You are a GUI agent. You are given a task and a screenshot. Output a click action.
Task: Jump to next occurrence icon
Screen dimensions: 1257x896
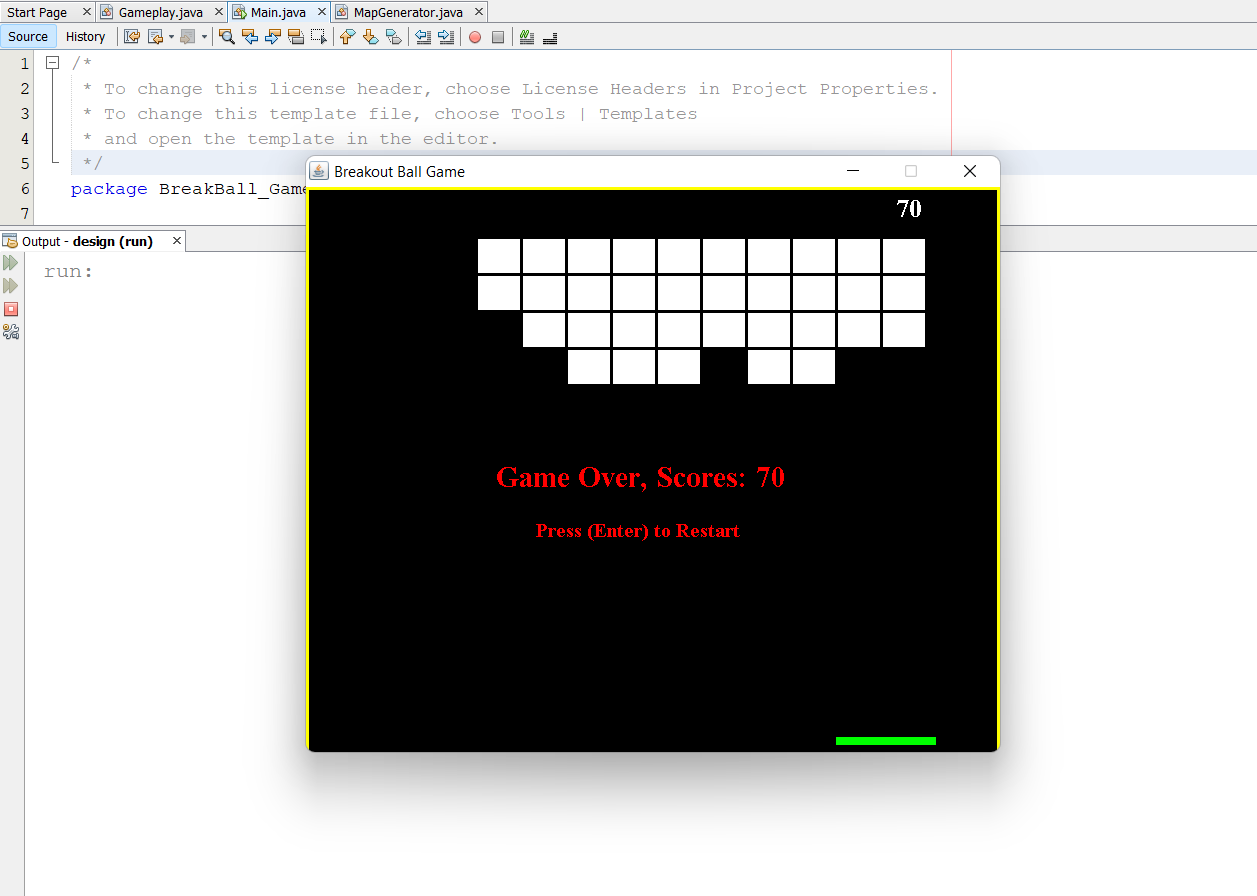tap(273, 37)
